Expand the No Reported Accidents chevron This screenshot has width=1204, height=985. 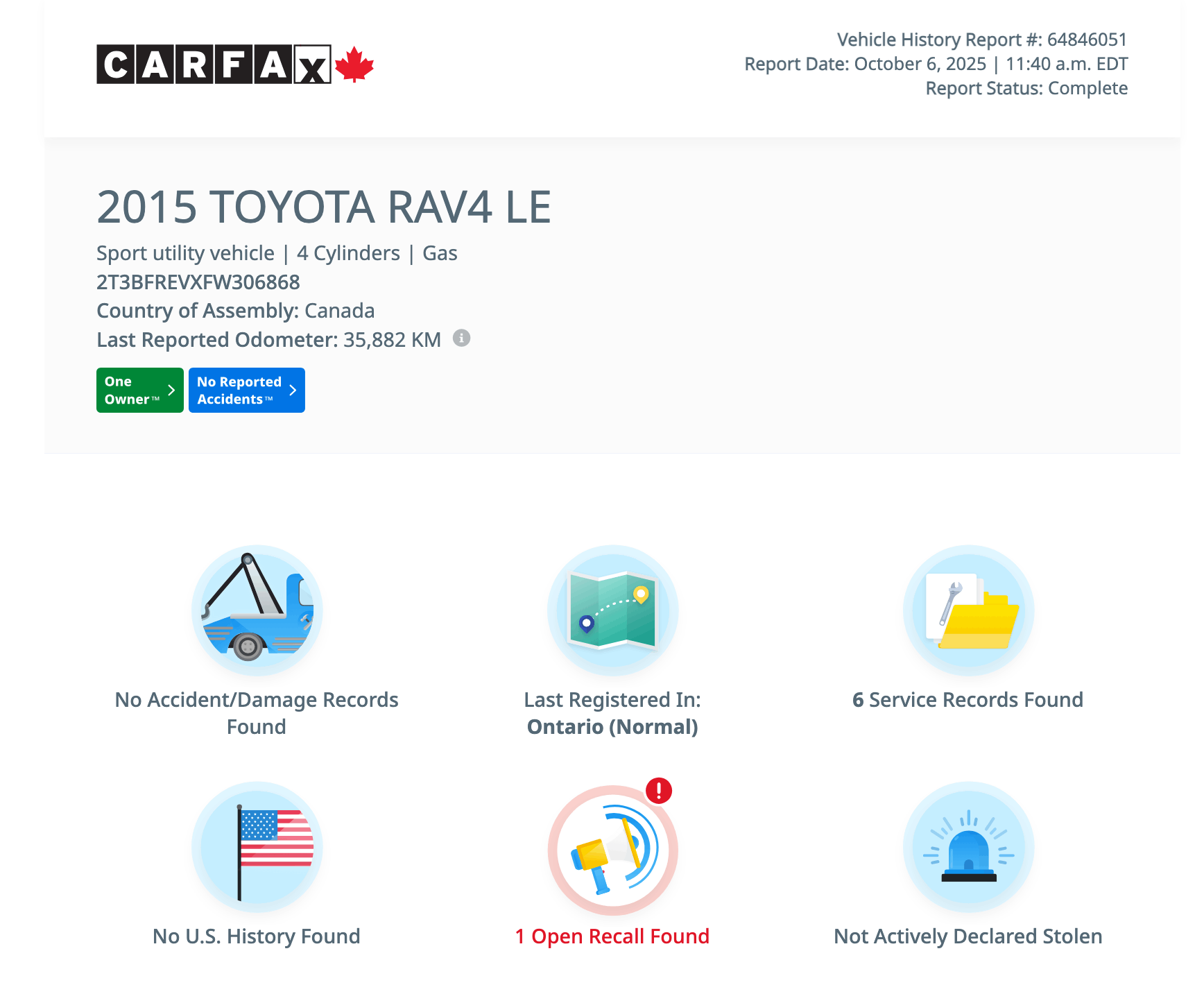click(x=293, y=391)
